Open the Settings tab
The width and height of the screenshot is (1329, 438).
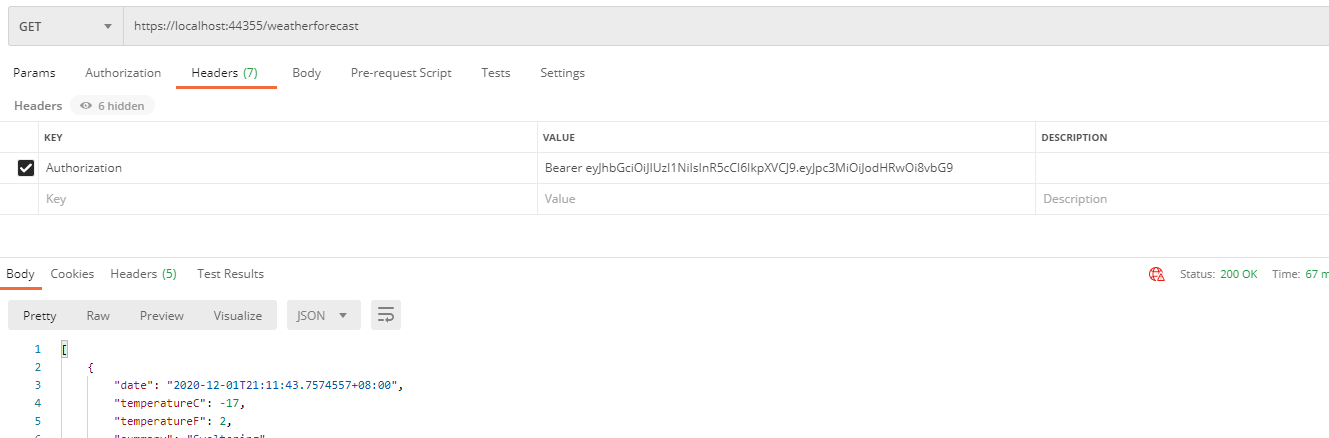[x=562, y=73]
